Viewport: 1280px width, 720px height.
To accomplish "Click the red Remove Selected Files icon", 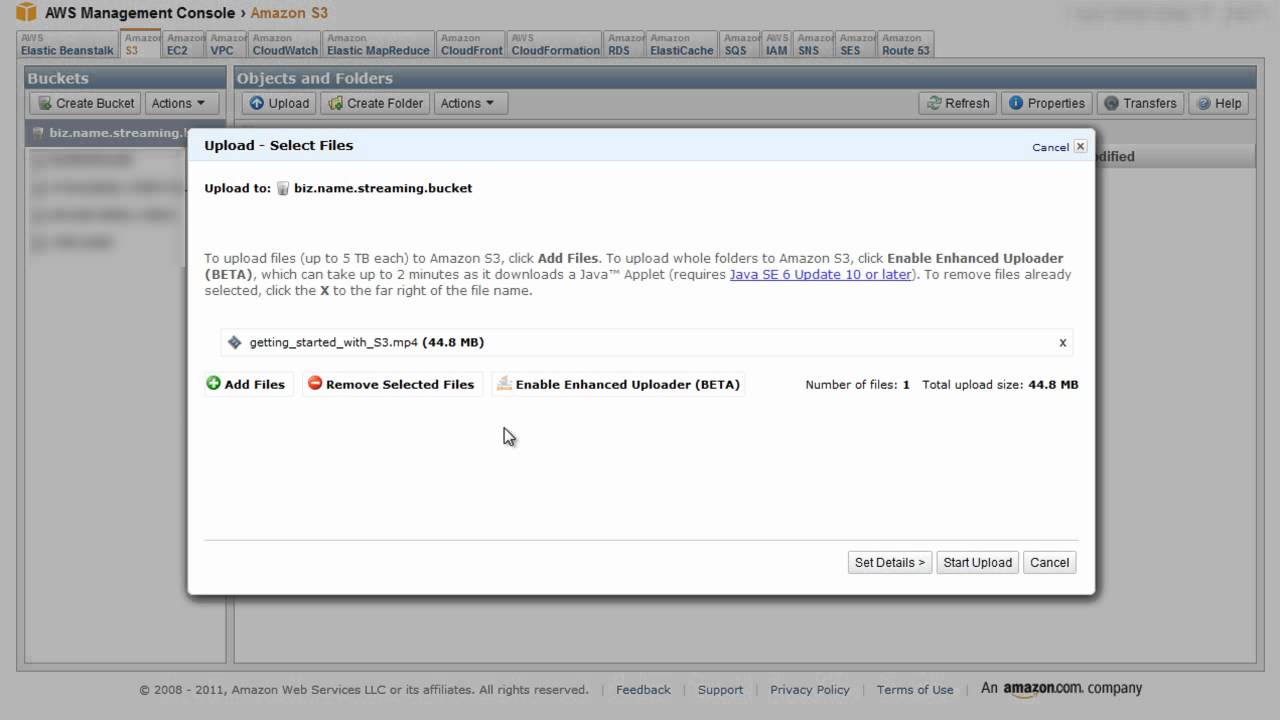I will 315,383.
